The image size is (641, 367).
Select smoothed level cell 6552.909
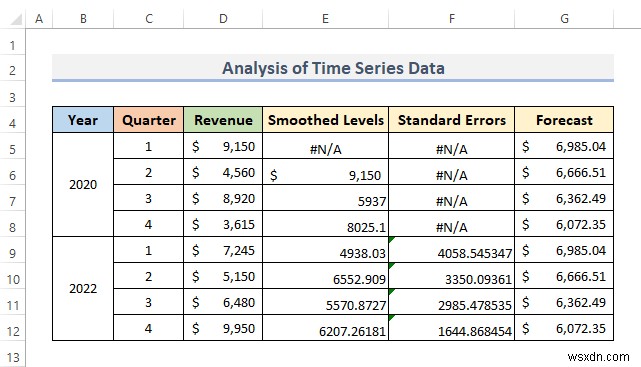click(x=325, y=276)
